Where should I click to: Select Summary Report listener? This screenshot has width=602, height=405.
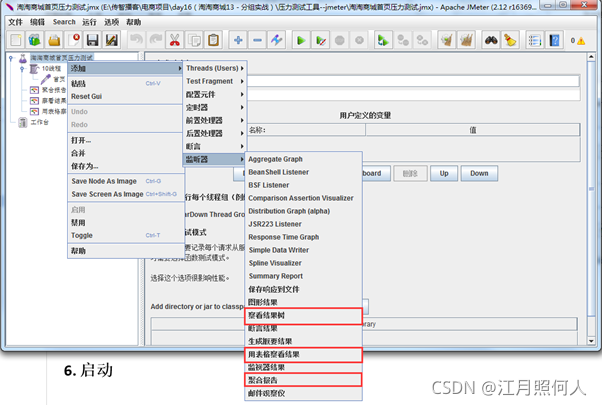pyautogui.click(x=303, y=276)
